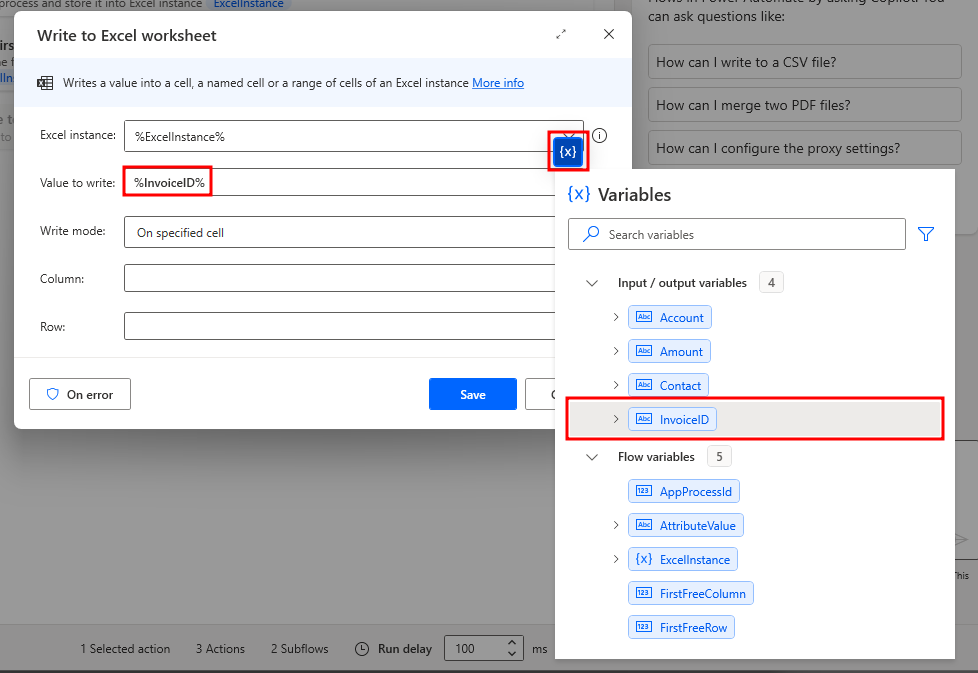Expand the ExcelInstance variable properties

(x=616, y=559)
